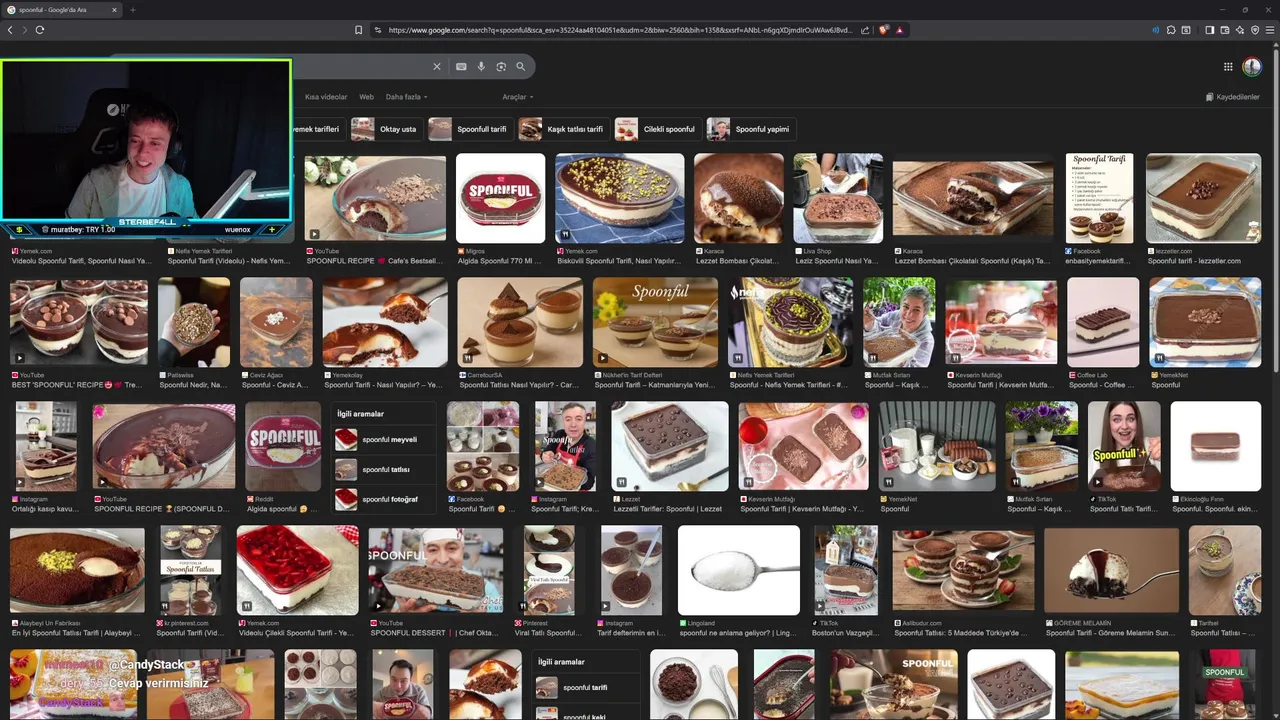Click the share icon in address bar
The height and width of the screenshot is (720, 1280).
865,30
